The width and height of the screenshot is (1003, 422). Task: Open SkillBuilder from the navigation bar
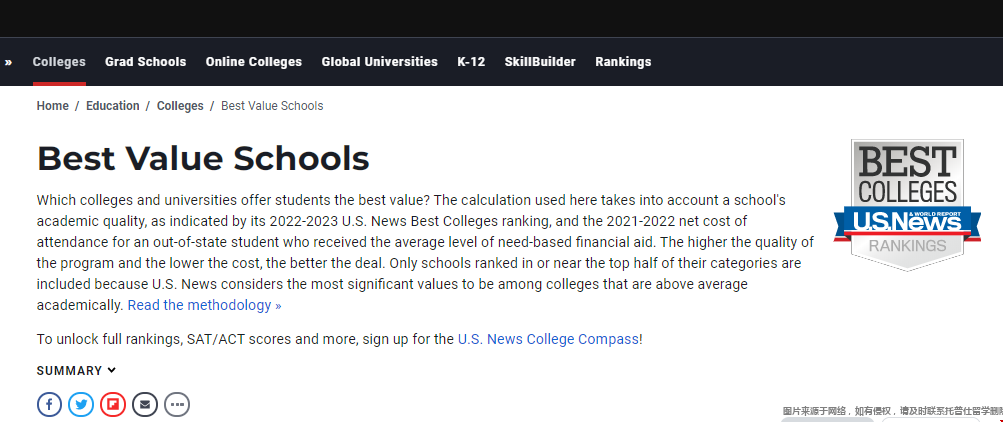pyautogui.click(x=540, y=62)
